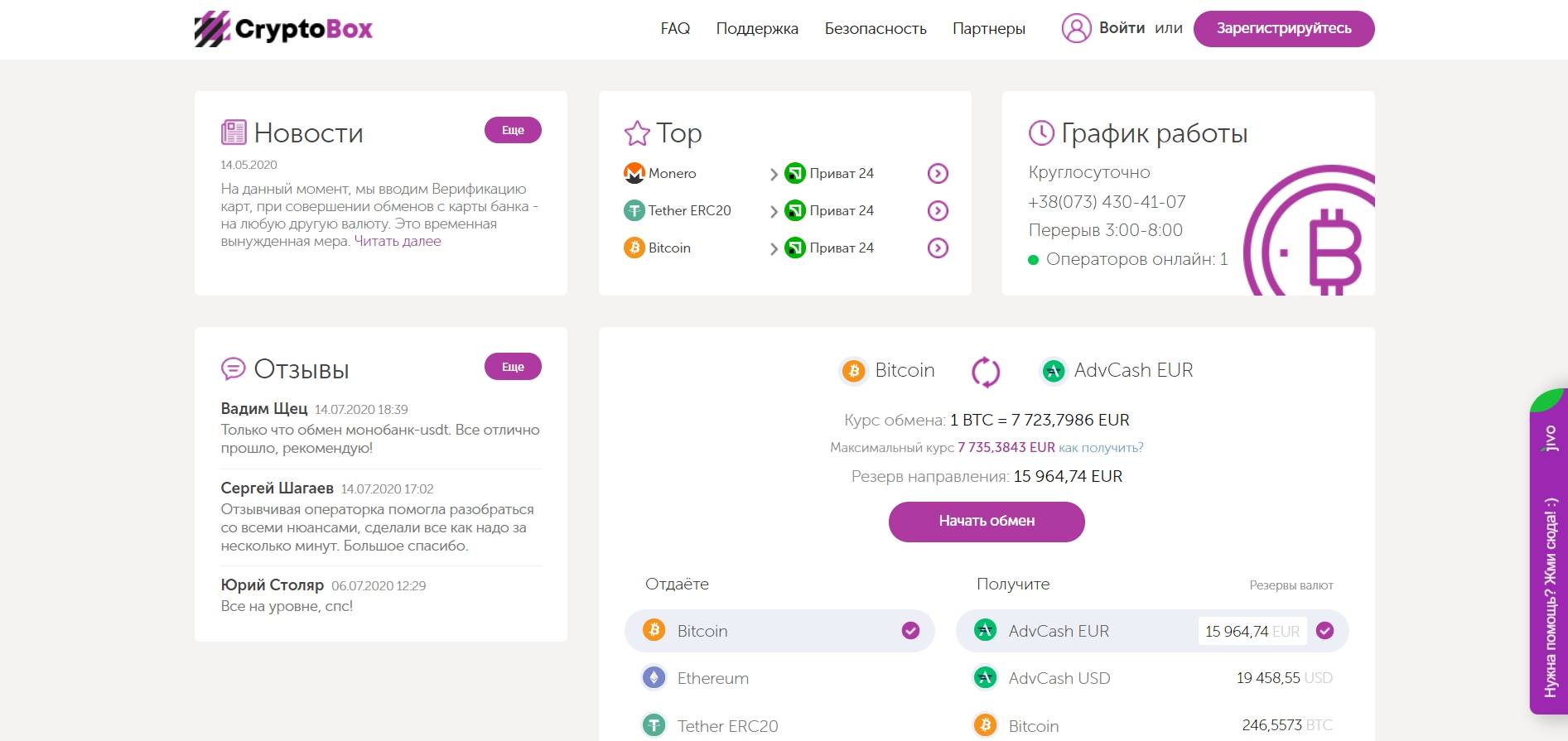Viewport: 1568px width, 741px height.
Task: Click the CryptoBox logo
Action: [283, 29]
